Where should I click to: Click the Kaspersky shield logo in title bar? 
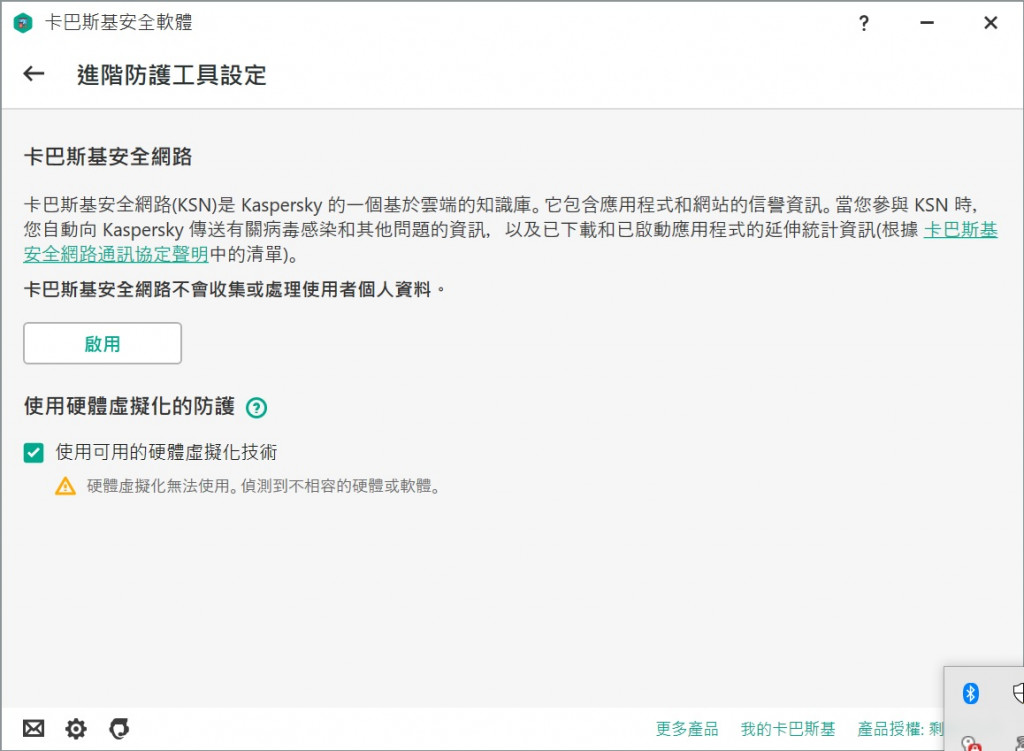(x=23, y=23)
